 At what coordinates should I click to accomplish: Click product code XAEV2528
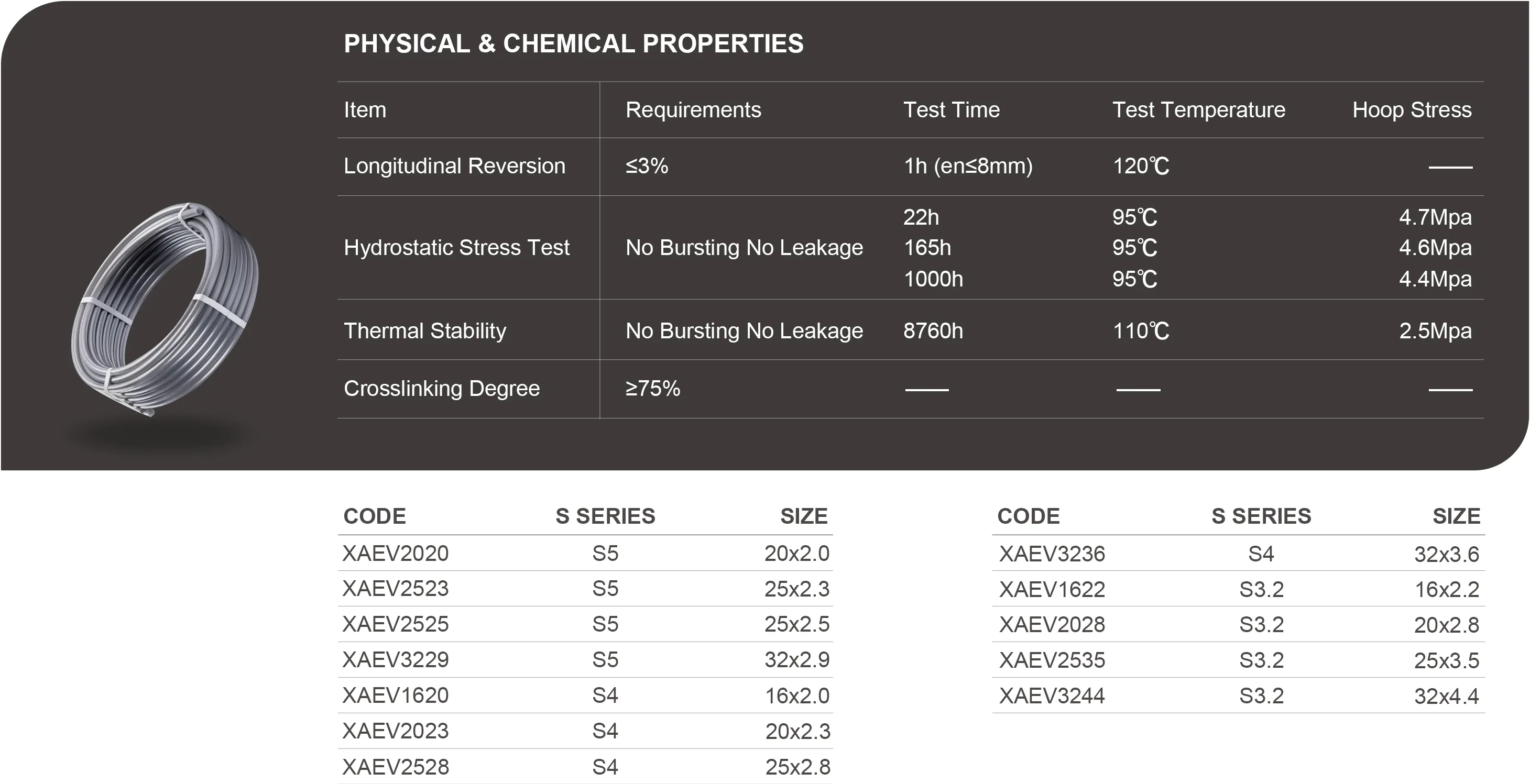tap(396, 767)
